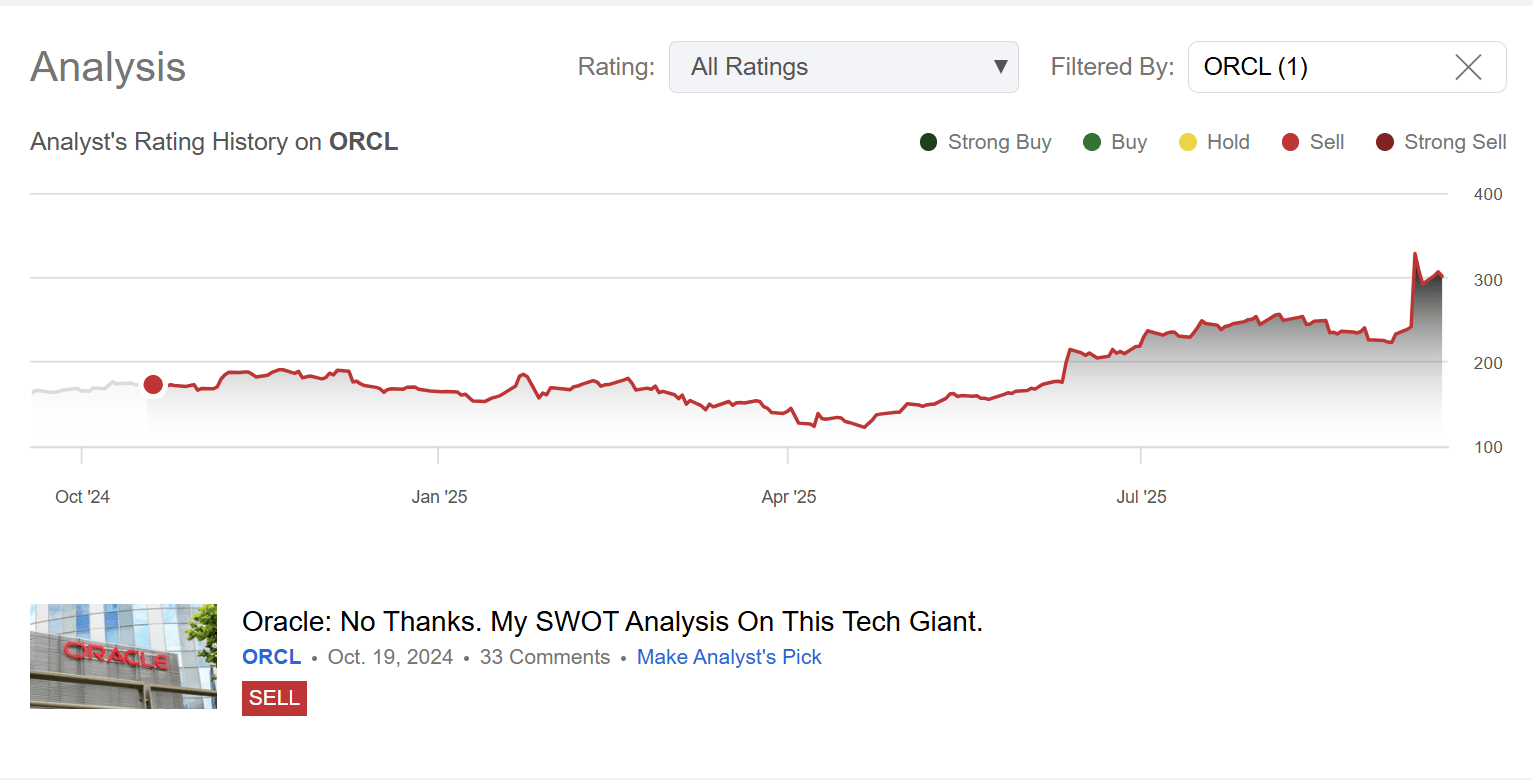Click the red SELL rating badge

click(274, 698)
